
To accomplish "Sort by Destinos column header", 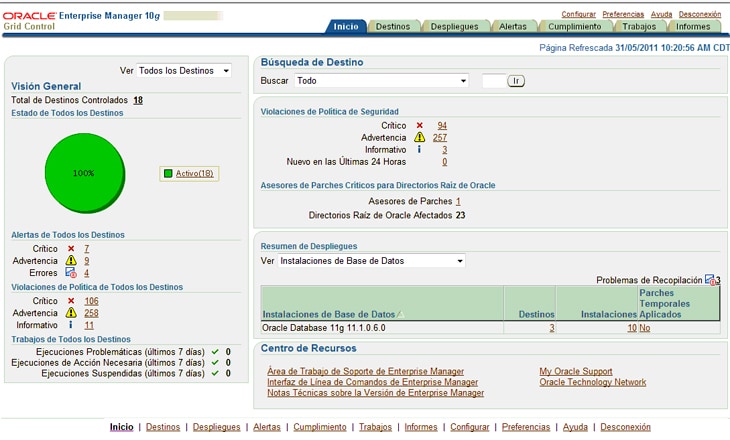I will 536,314.
